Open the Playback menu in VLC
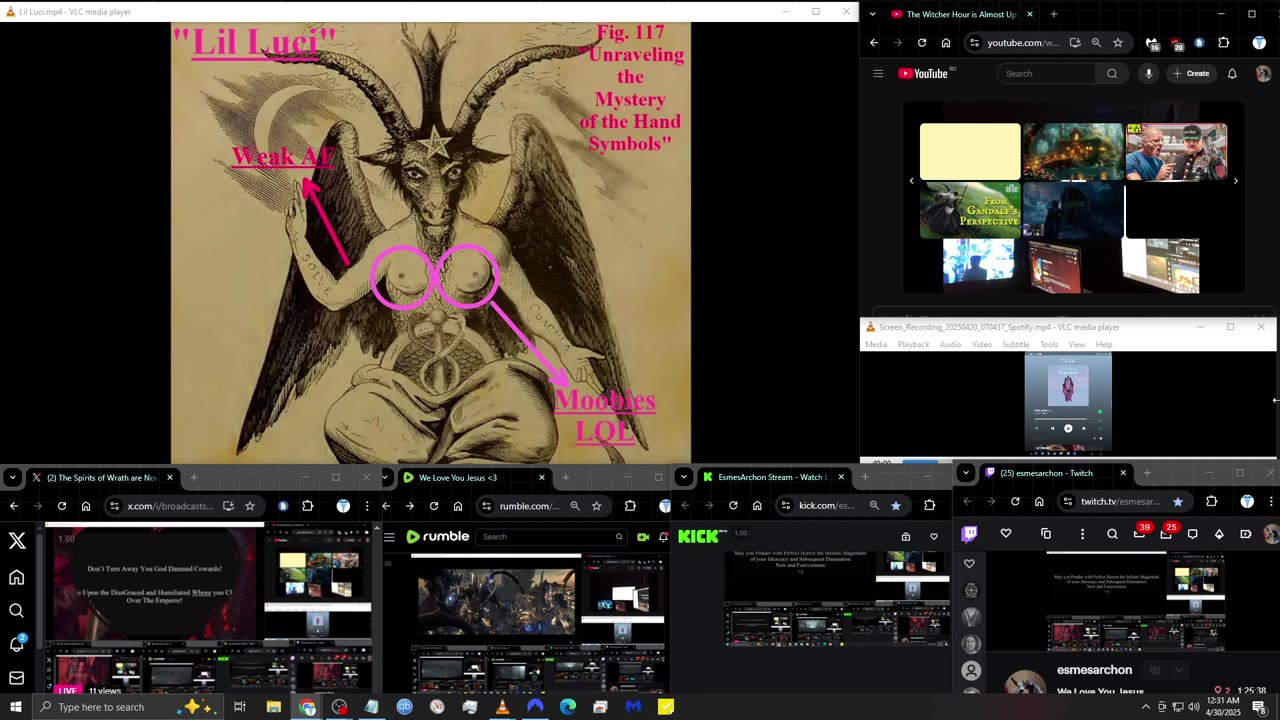Viewport: 1280px width, 720px height. point(913,344)
